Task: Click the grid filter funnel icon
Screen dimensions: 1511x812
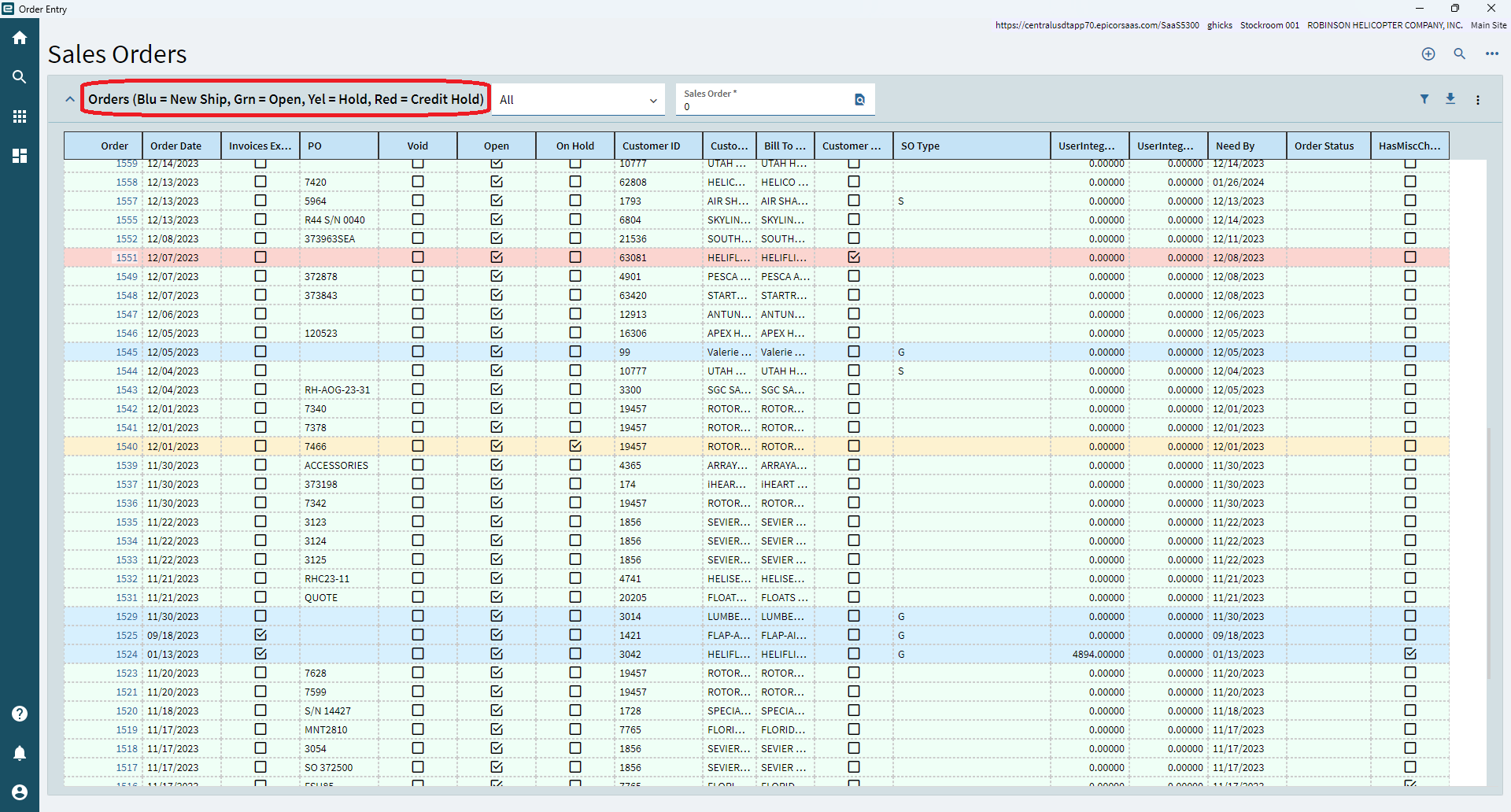Action: (1424, 99)
